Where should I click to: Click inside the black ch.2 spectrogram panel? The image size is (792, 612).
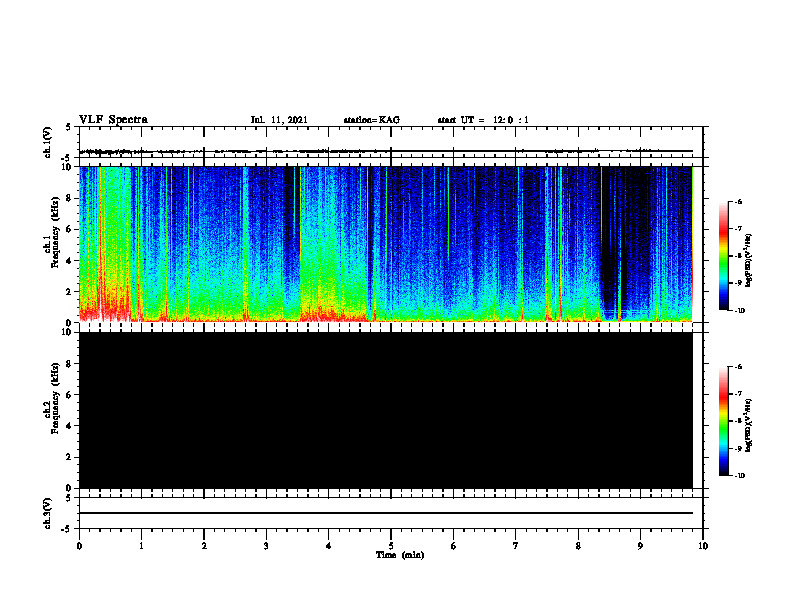click(386, 410)
